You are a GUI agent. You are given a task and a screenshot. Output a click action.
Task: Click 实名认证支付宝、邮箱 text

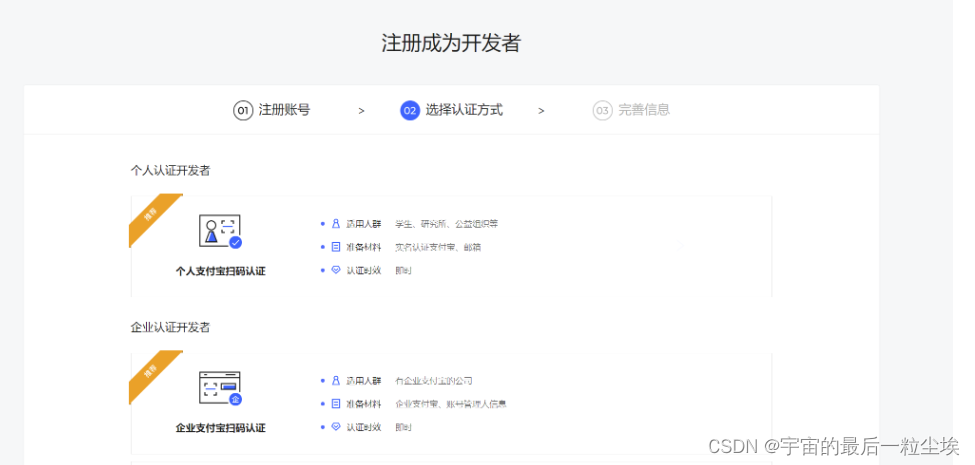tap(438, 247)
